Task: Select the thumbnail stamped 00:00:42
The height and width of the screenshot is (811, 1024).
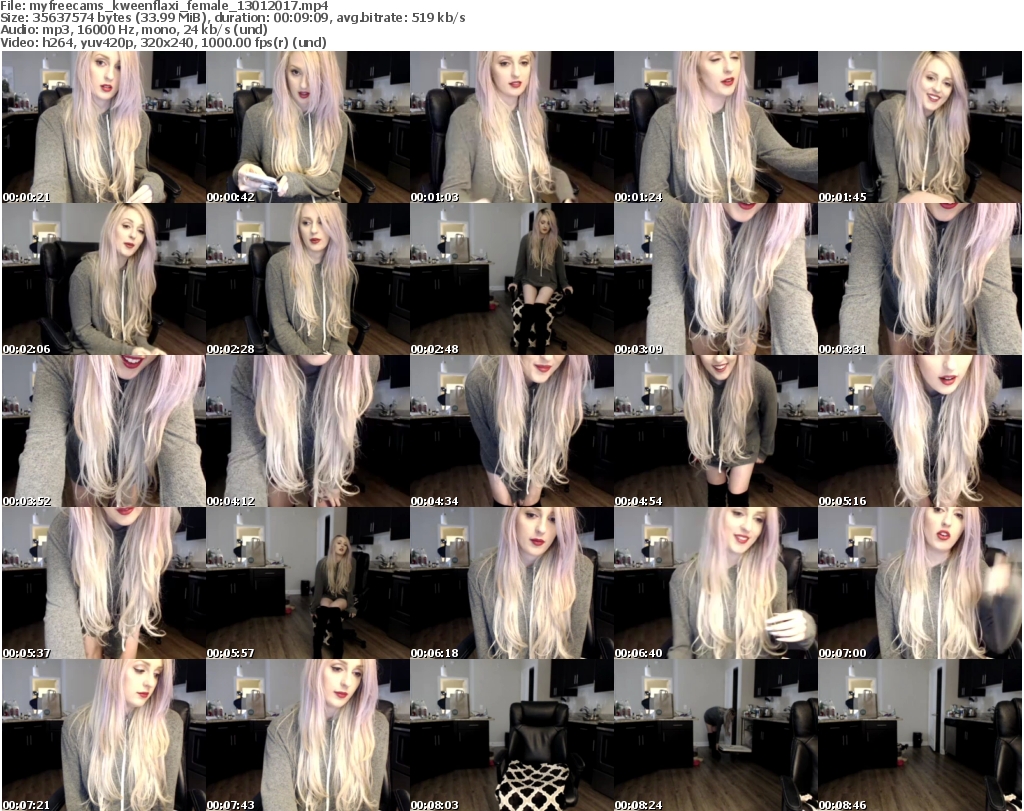Action: pyautogui.click(x=308, y=127)
